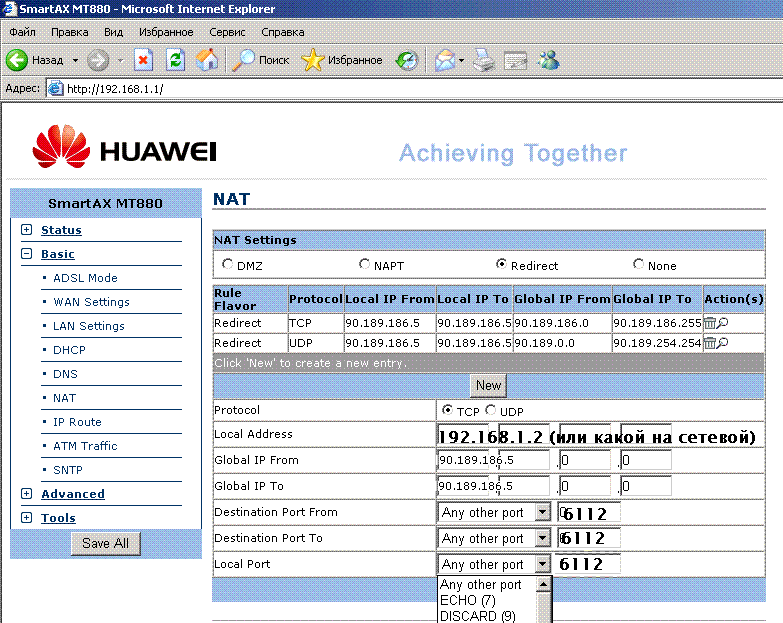Open SNTP link

(x=68, y=470)
